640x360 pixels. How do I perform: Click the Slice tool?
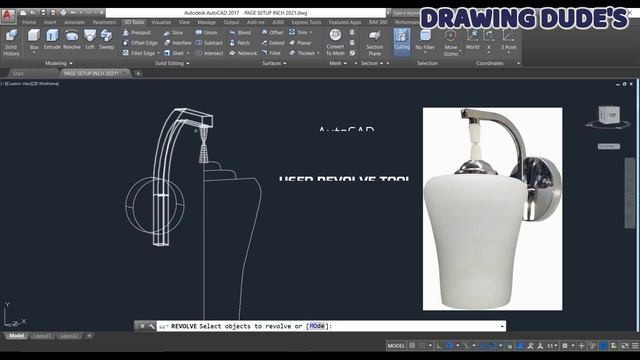173,32
